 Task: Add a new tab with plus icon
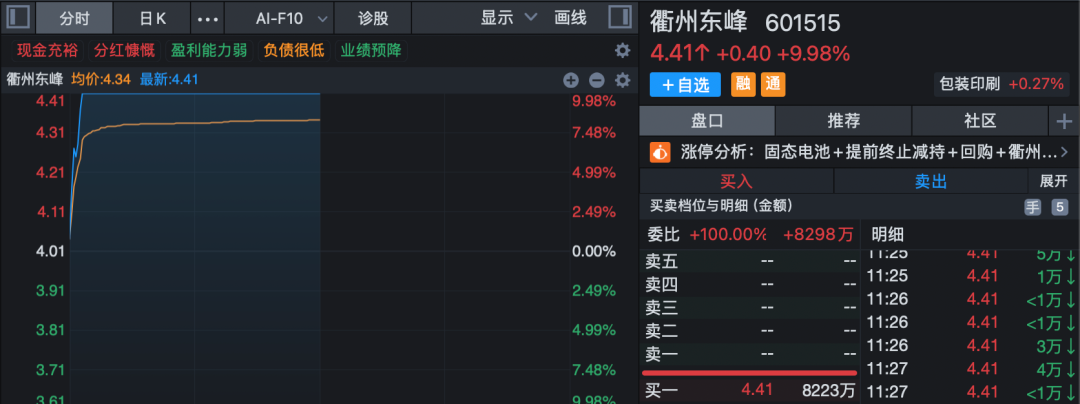[x=1063, y=121]
